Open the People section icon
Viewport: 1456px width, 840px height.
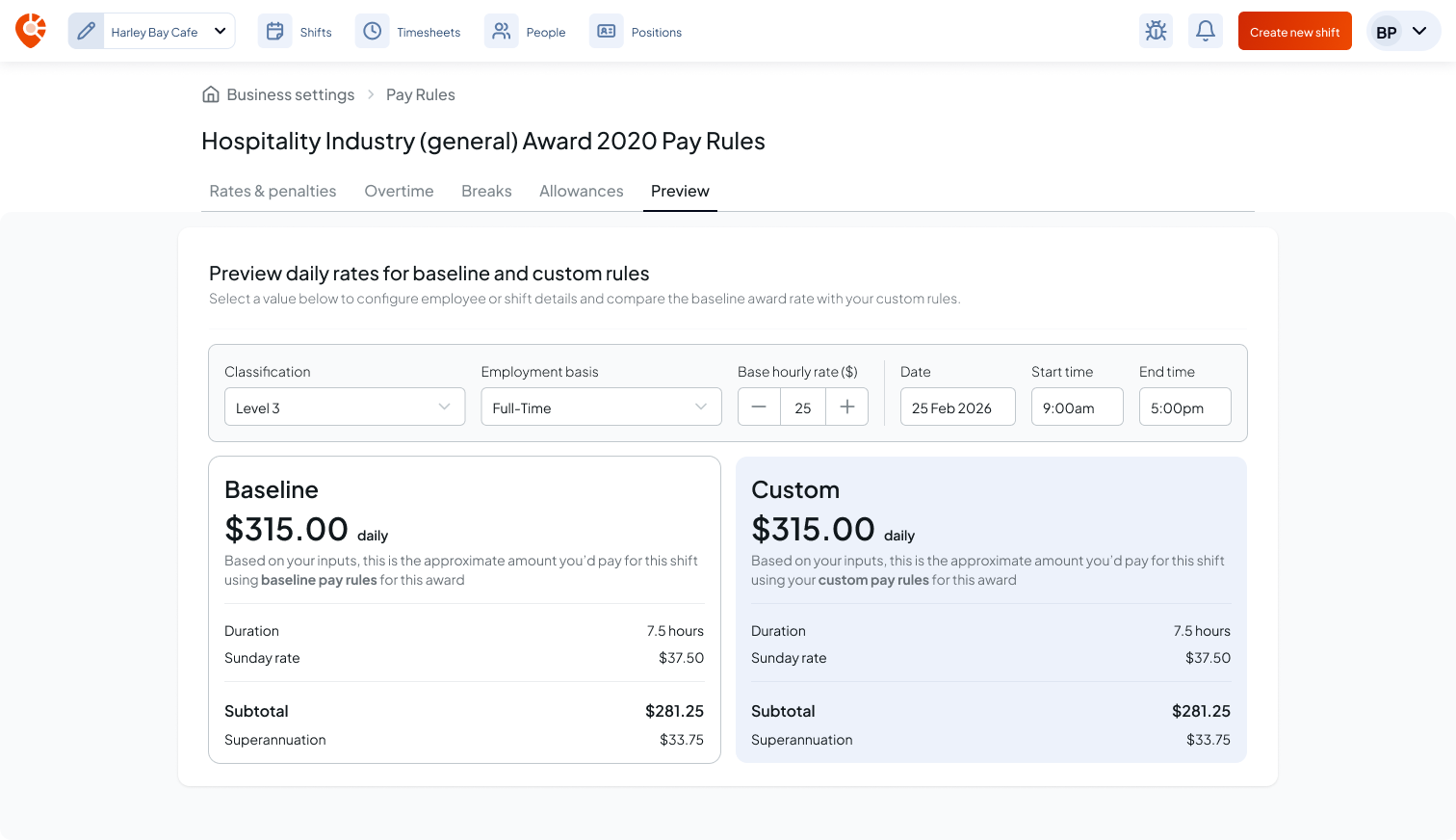(501, 31)
